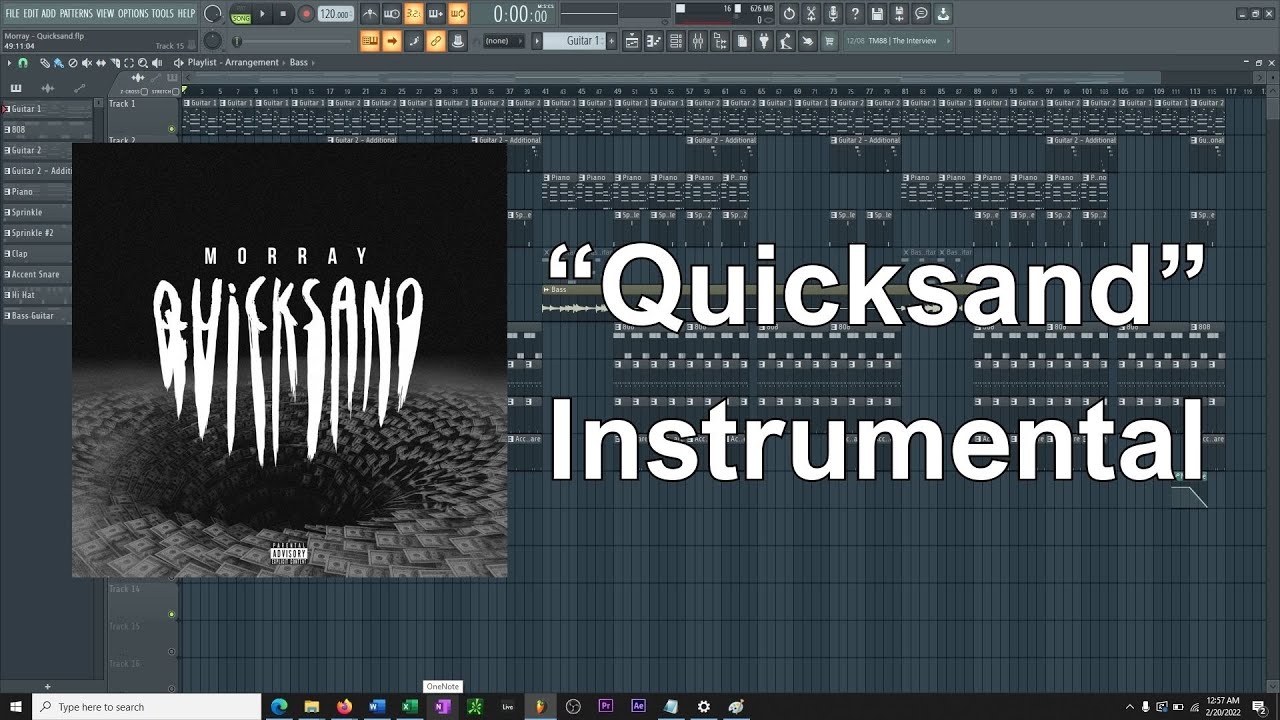
Task: Switch to SONG mode toggle
Action: pyautogui.click(x=241, y=18)
